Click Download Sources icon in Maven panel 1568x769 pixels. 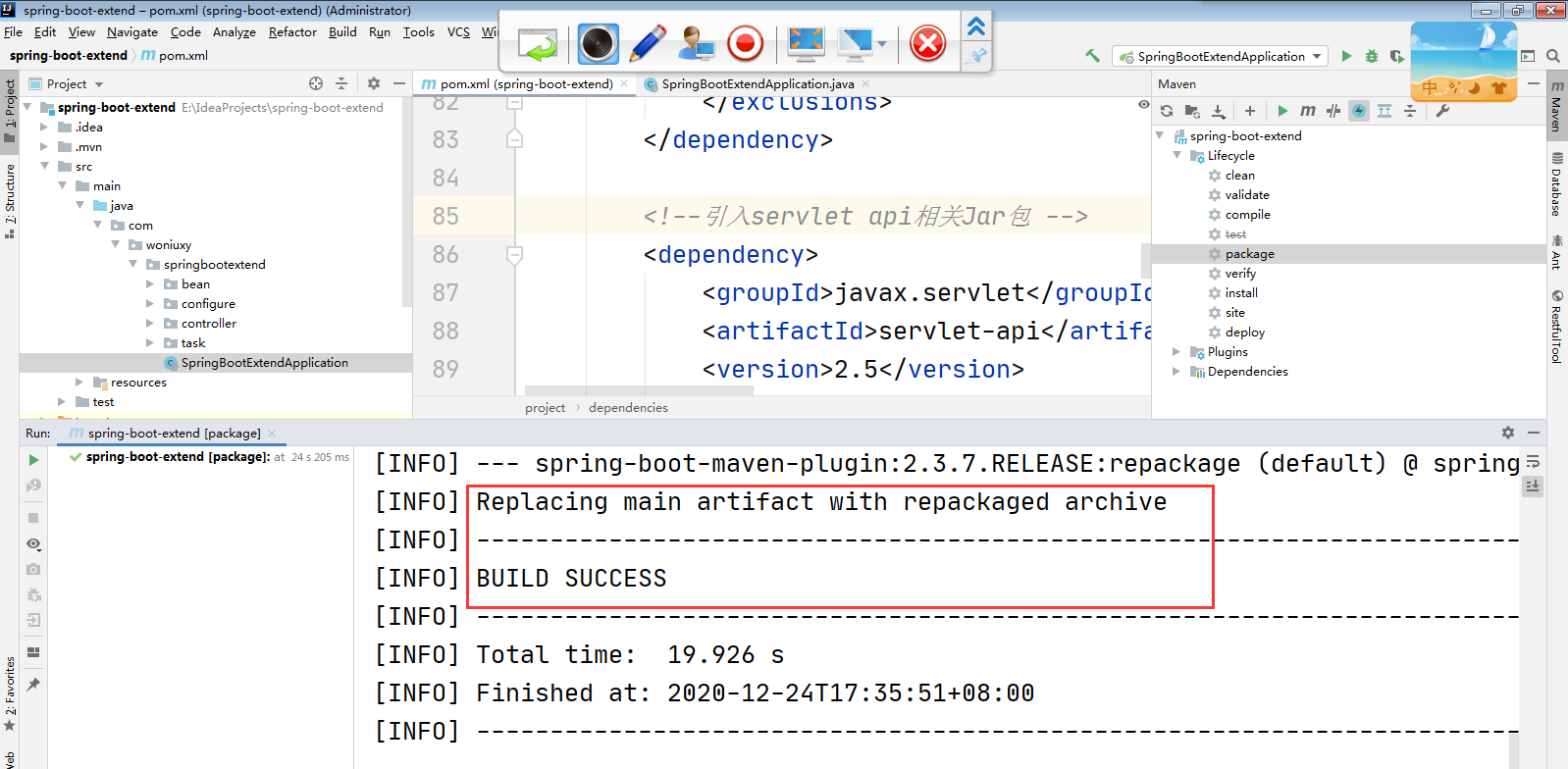1218,111
